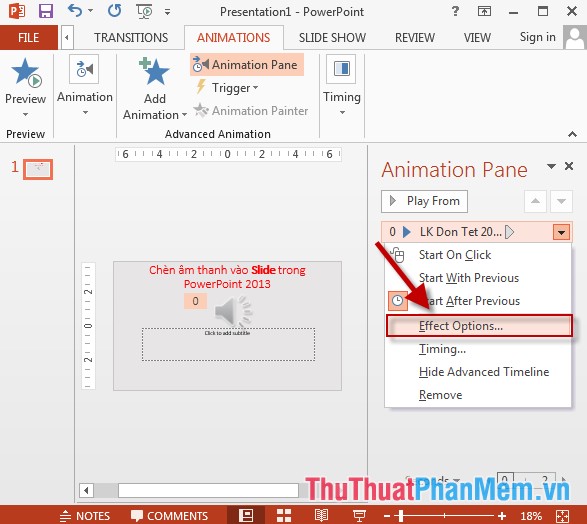The image size is (587, 524).
Task: Toggle the Animation Pane button
Action: point(247,65)
